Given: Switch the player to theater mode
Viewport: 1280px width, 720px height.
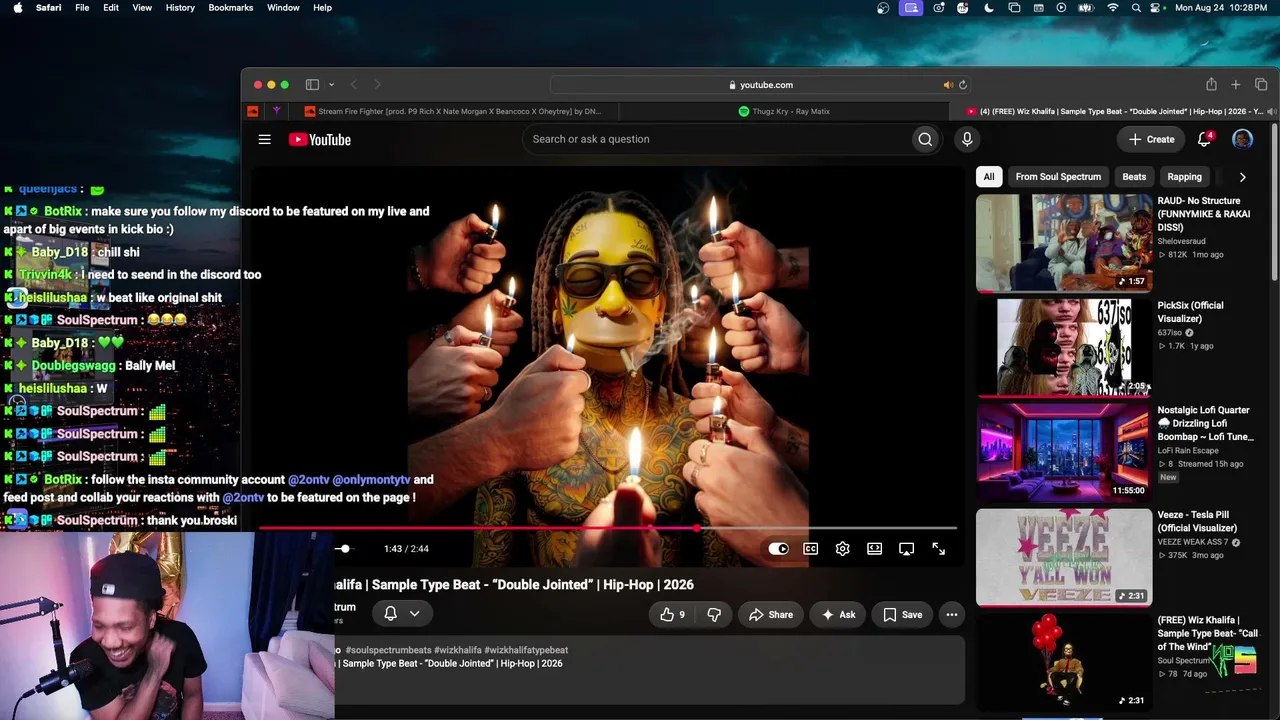Looking at the screenshot, I should [x=874, y=548].
